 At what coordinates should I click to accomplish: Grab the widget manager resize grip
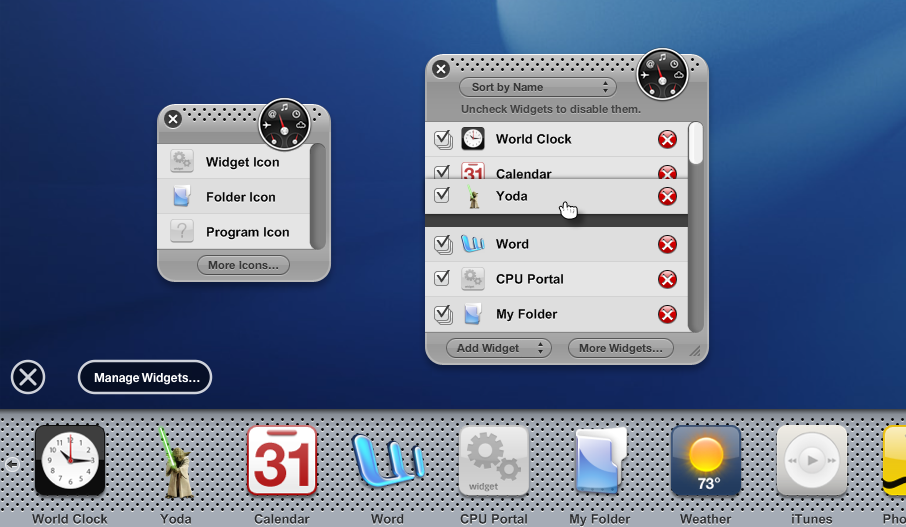point(695,351)
